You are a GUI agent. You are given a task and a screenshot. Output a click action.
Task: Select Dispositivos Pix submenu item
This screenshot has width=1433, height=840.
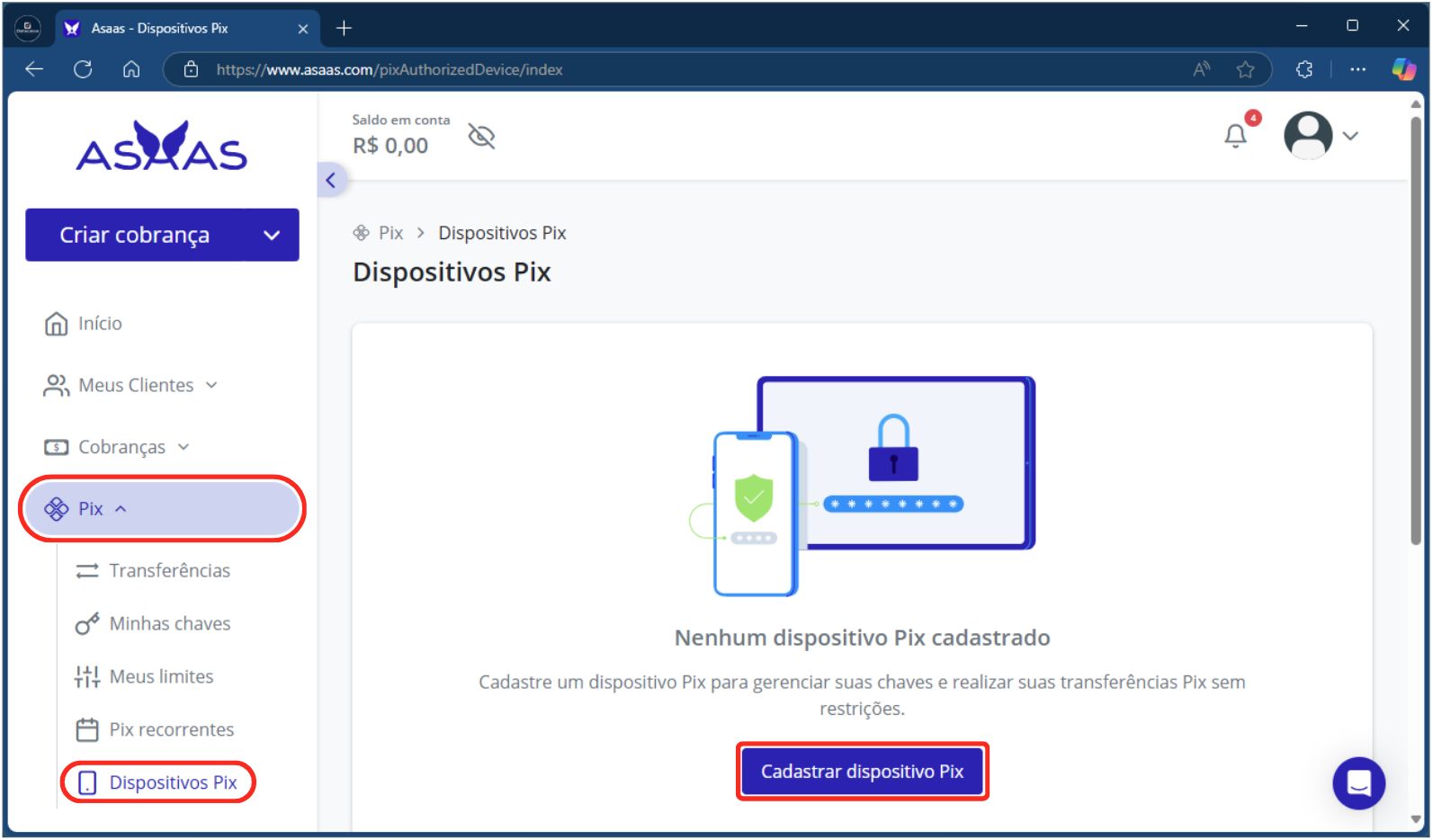click(158, 782)
